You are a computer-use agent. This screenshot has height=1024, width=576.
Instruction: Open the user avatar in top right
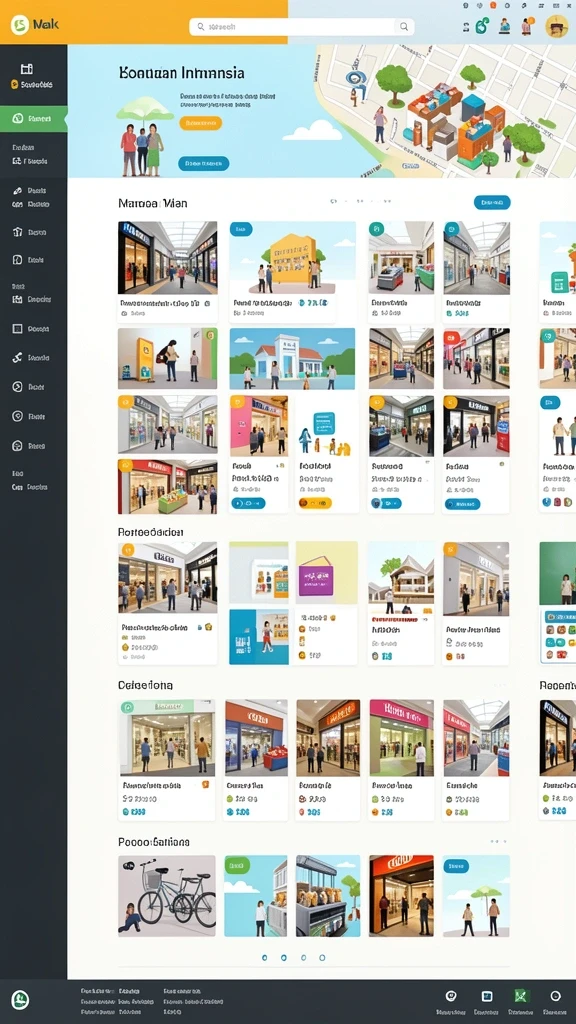[x=556, y=26]
